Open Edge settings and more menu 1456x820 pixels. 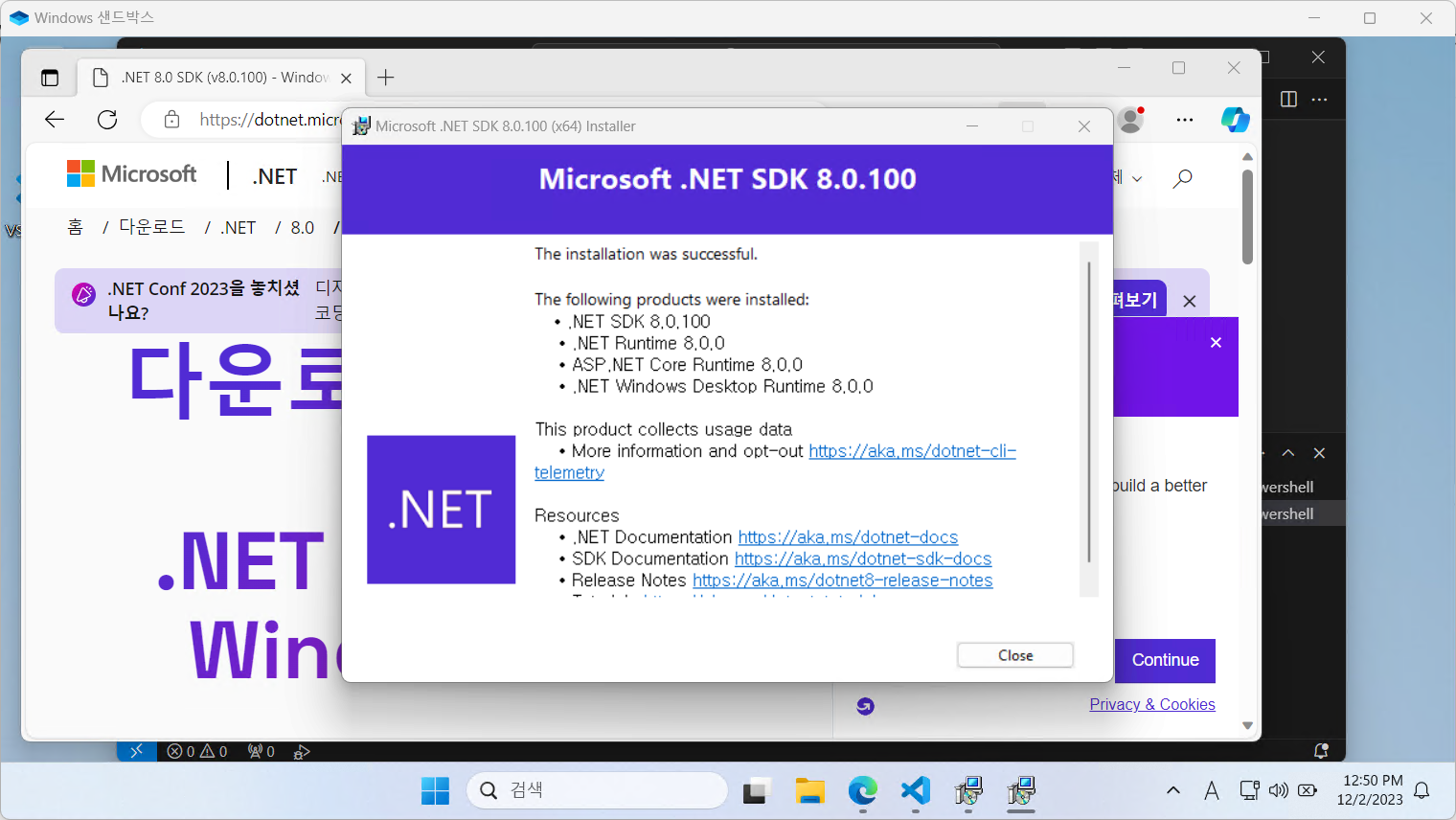[1185, 120]
